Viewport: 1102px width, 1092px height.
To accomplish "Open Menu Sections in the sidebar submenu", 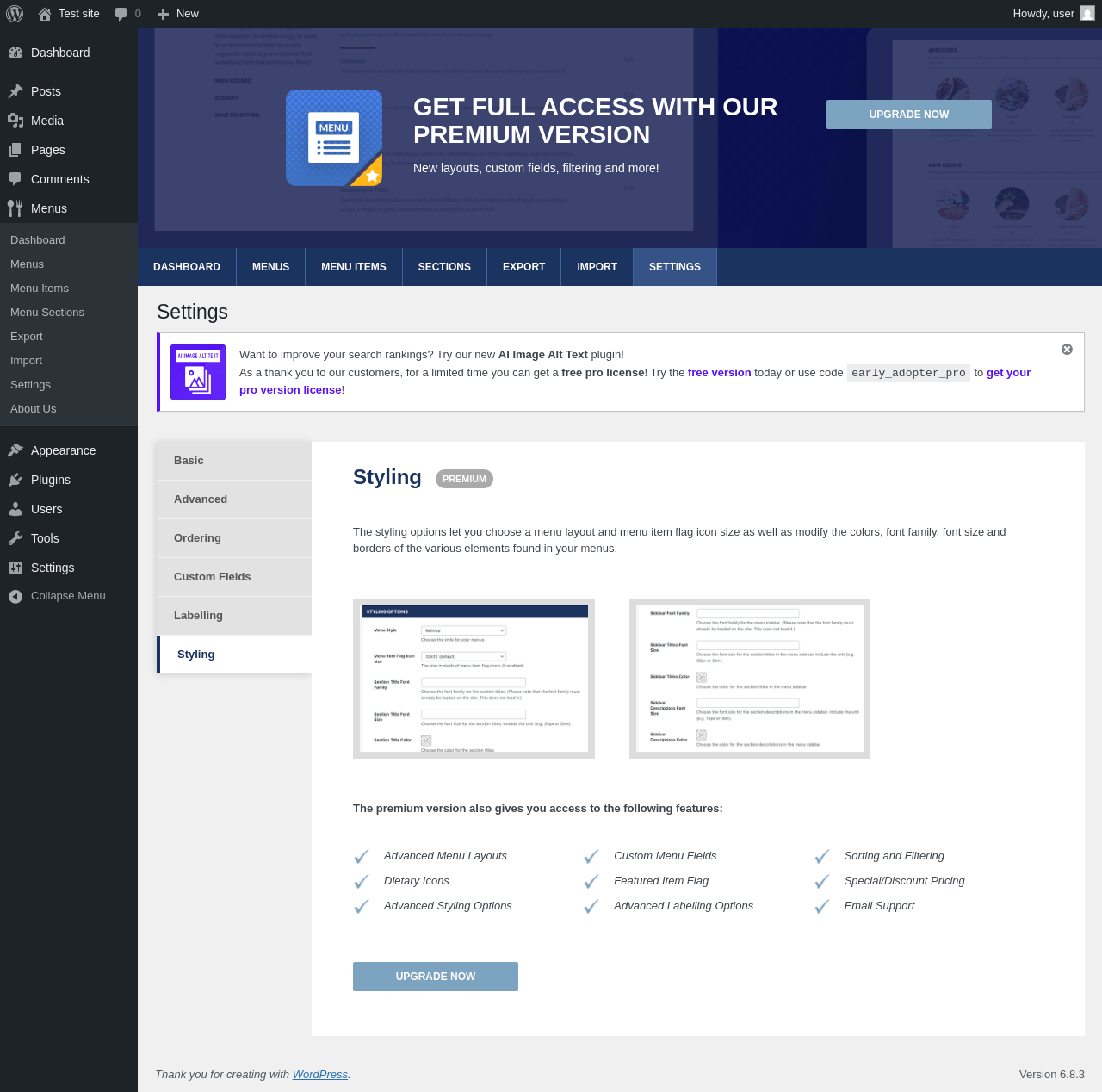I will point(69,313).
